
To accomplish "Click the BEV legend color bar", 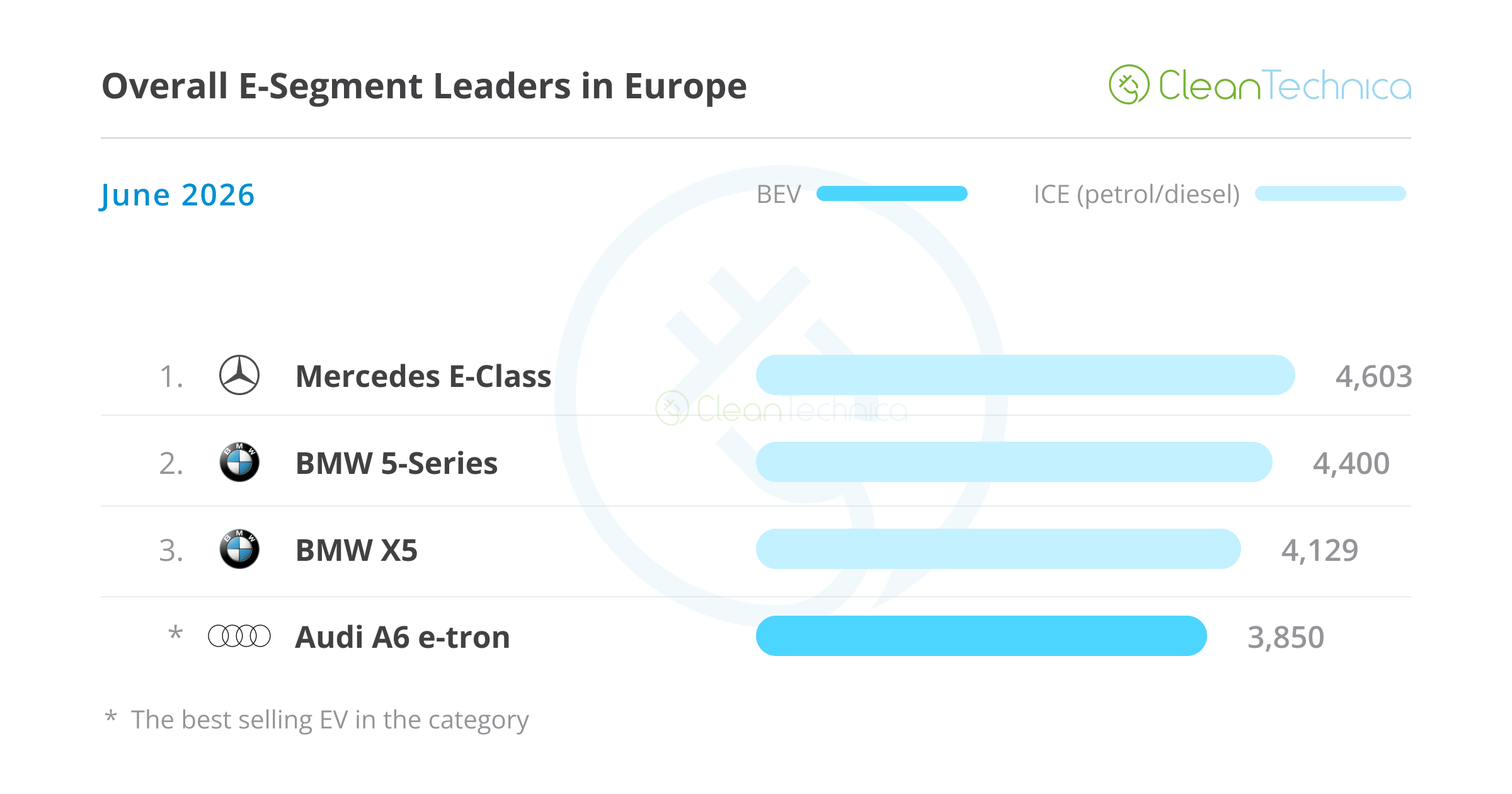I will (892, 193).
